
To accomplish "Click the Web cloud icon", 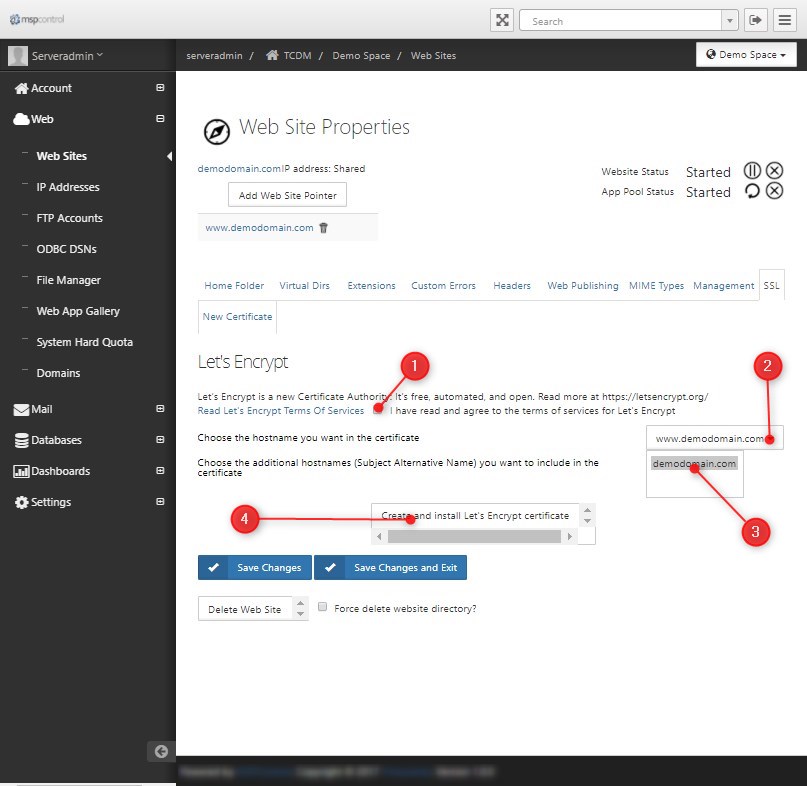I will 21,119.
